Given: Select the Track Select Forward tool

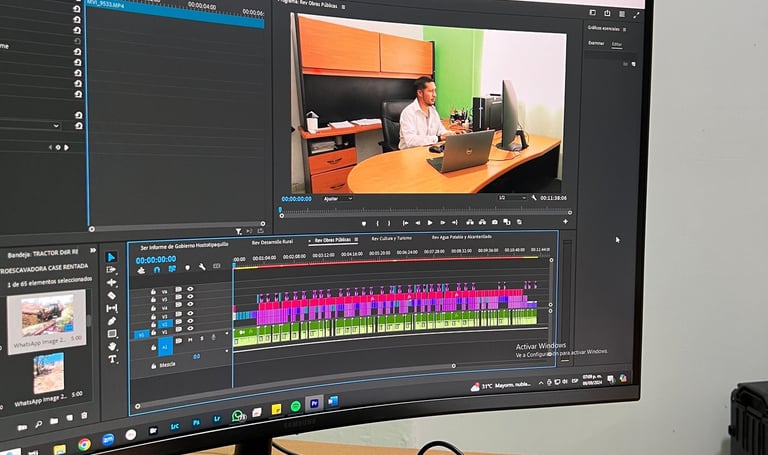Looking at the screenshot, I should [x=111, y=269].
